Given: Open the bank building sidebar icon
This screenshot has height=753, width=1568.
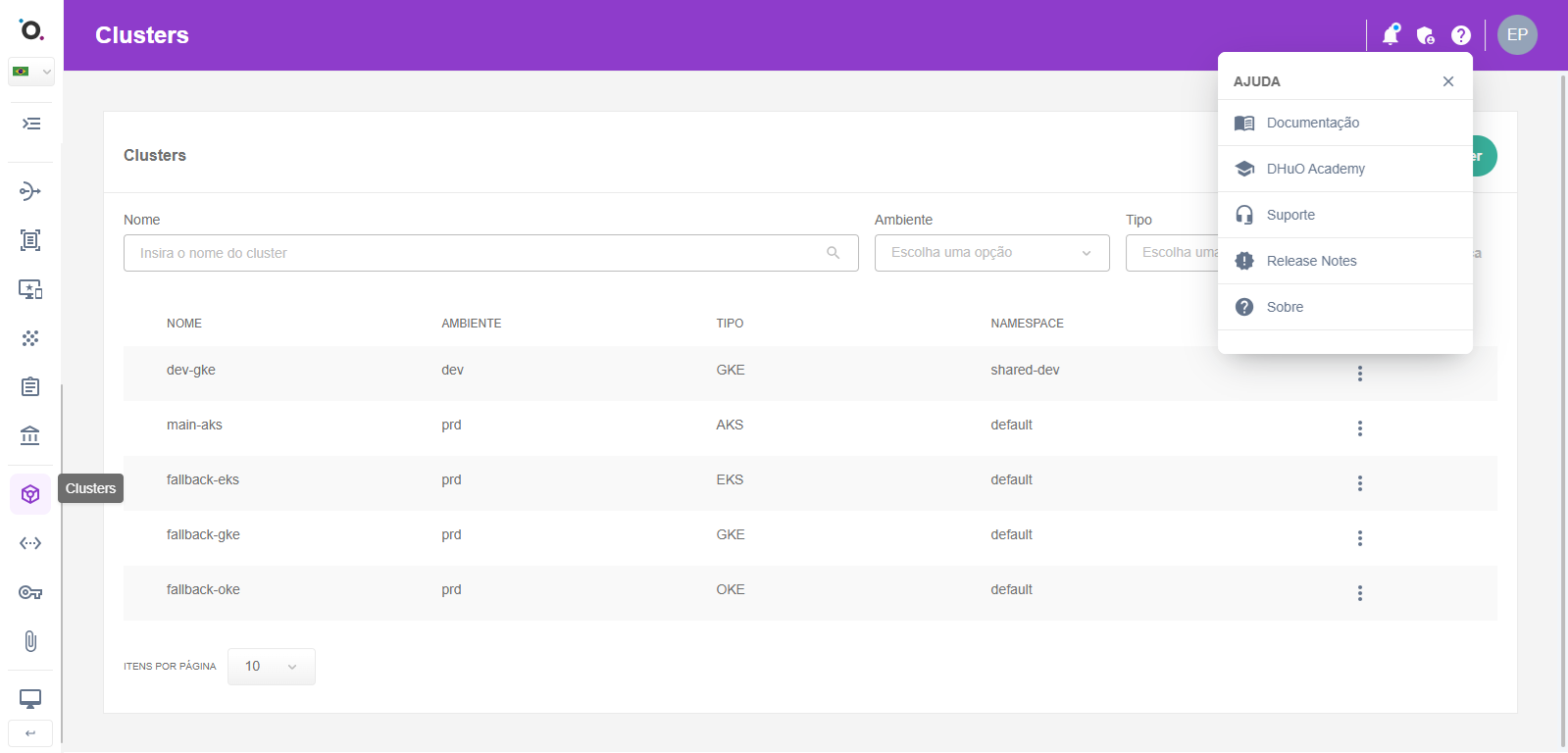Looking at the screenshot, I should tap(30, 435).
